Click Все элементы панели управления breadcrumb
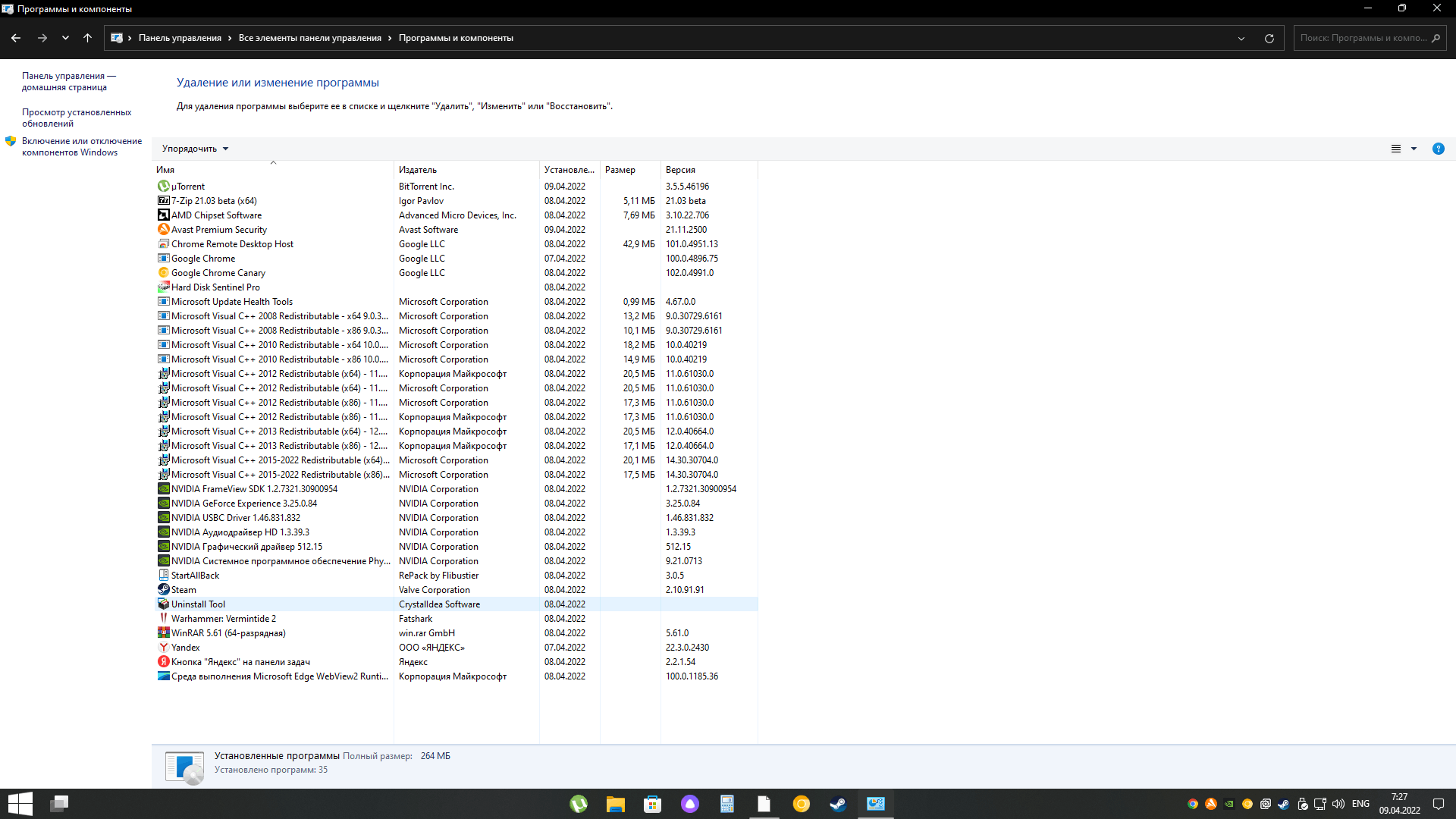Viewport: 1456px width, 819px height. tap(310, 38)
